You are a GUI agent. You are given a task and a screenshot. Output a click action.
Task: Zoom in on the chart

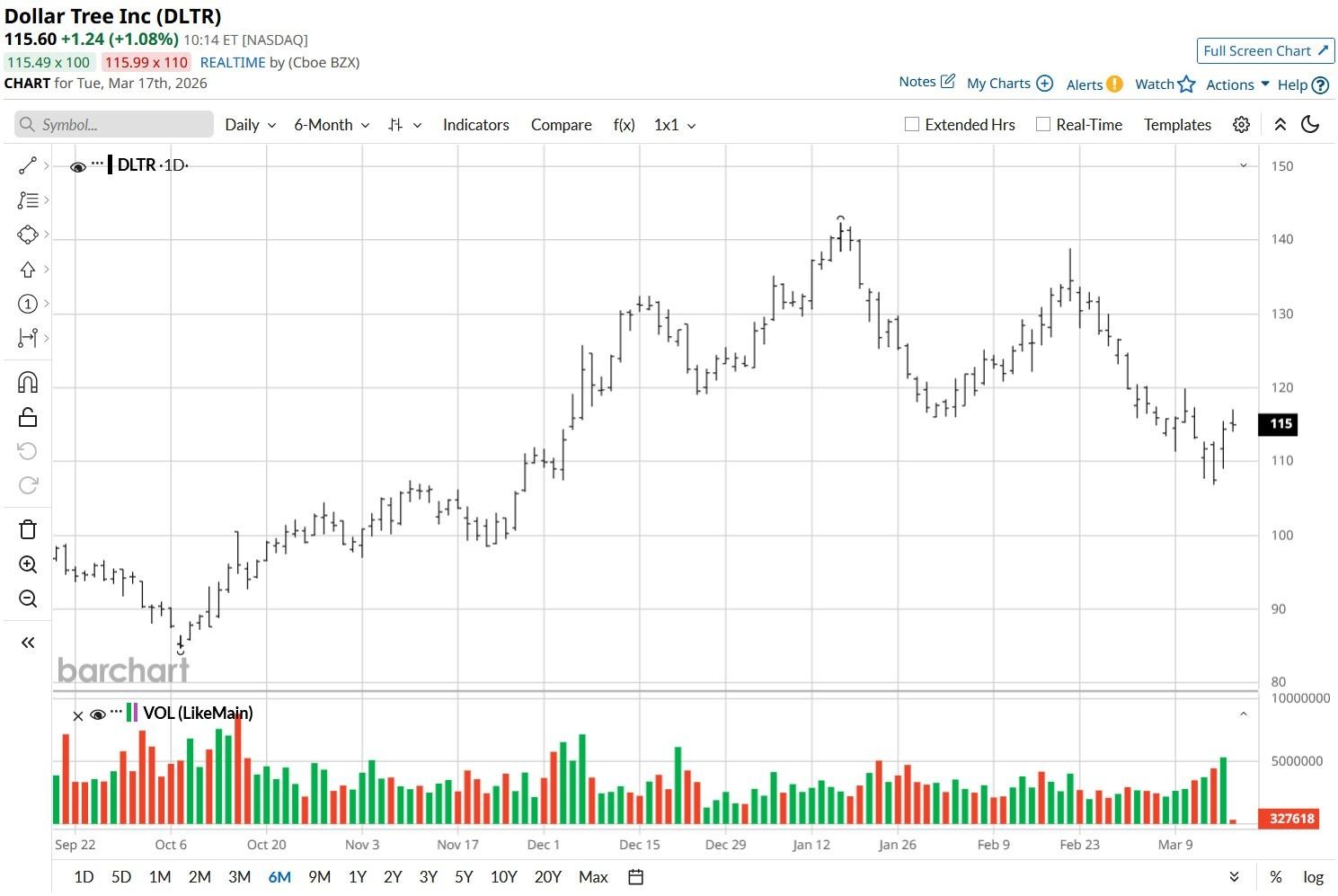[28, 564]
